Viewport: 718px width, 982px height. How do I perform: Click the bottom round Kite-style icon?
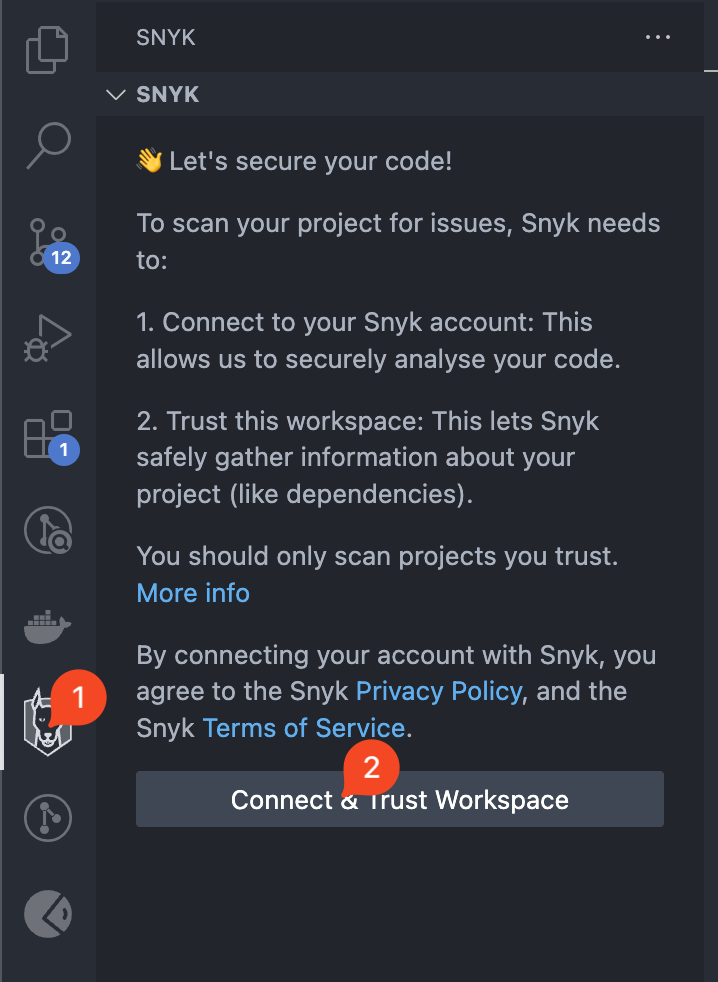47,914
